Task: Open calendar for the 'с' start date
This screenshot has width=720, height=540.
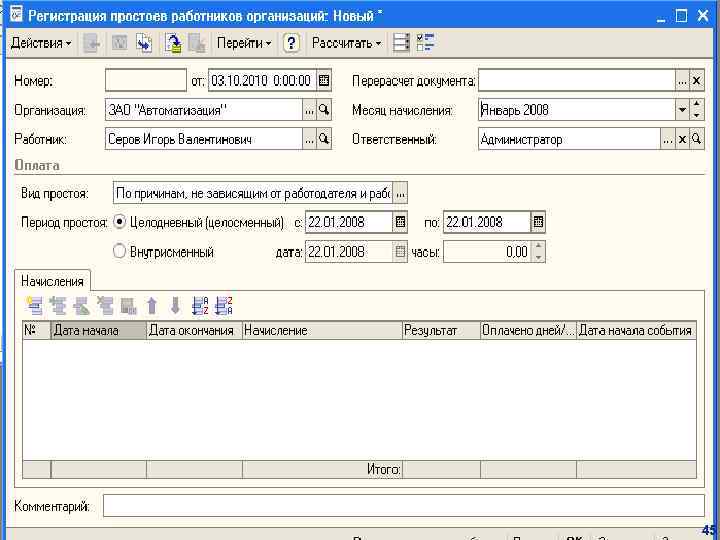Action: pos(400,223)
